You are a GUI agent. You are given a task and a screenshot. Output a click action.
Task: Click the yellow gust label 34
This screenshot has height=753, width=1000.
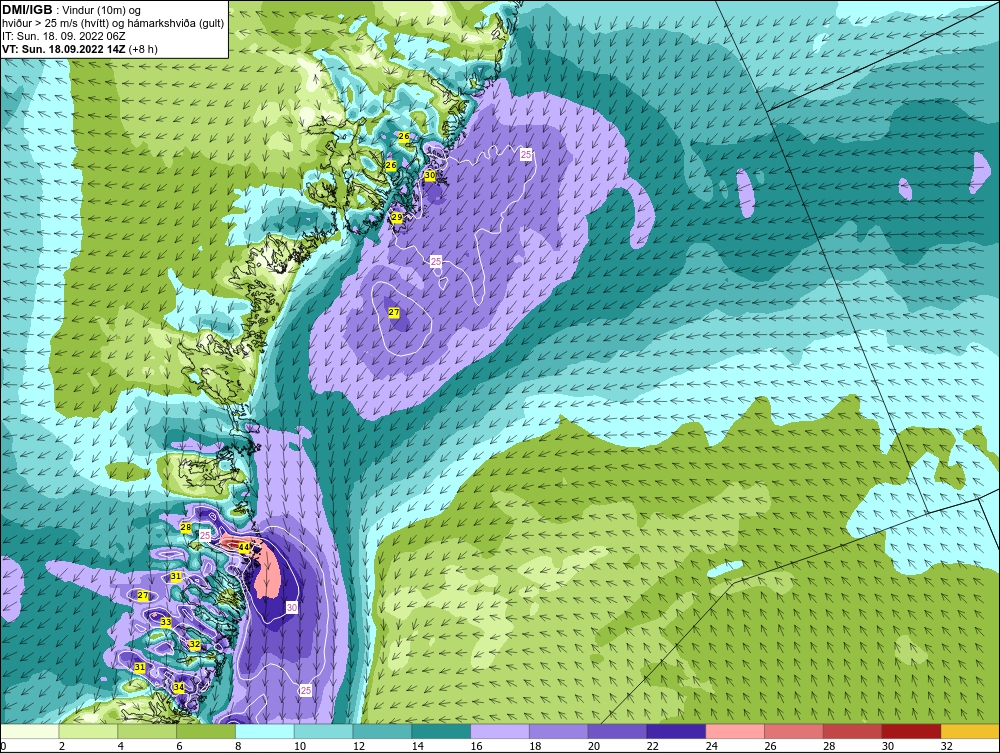tap(179, 687)
